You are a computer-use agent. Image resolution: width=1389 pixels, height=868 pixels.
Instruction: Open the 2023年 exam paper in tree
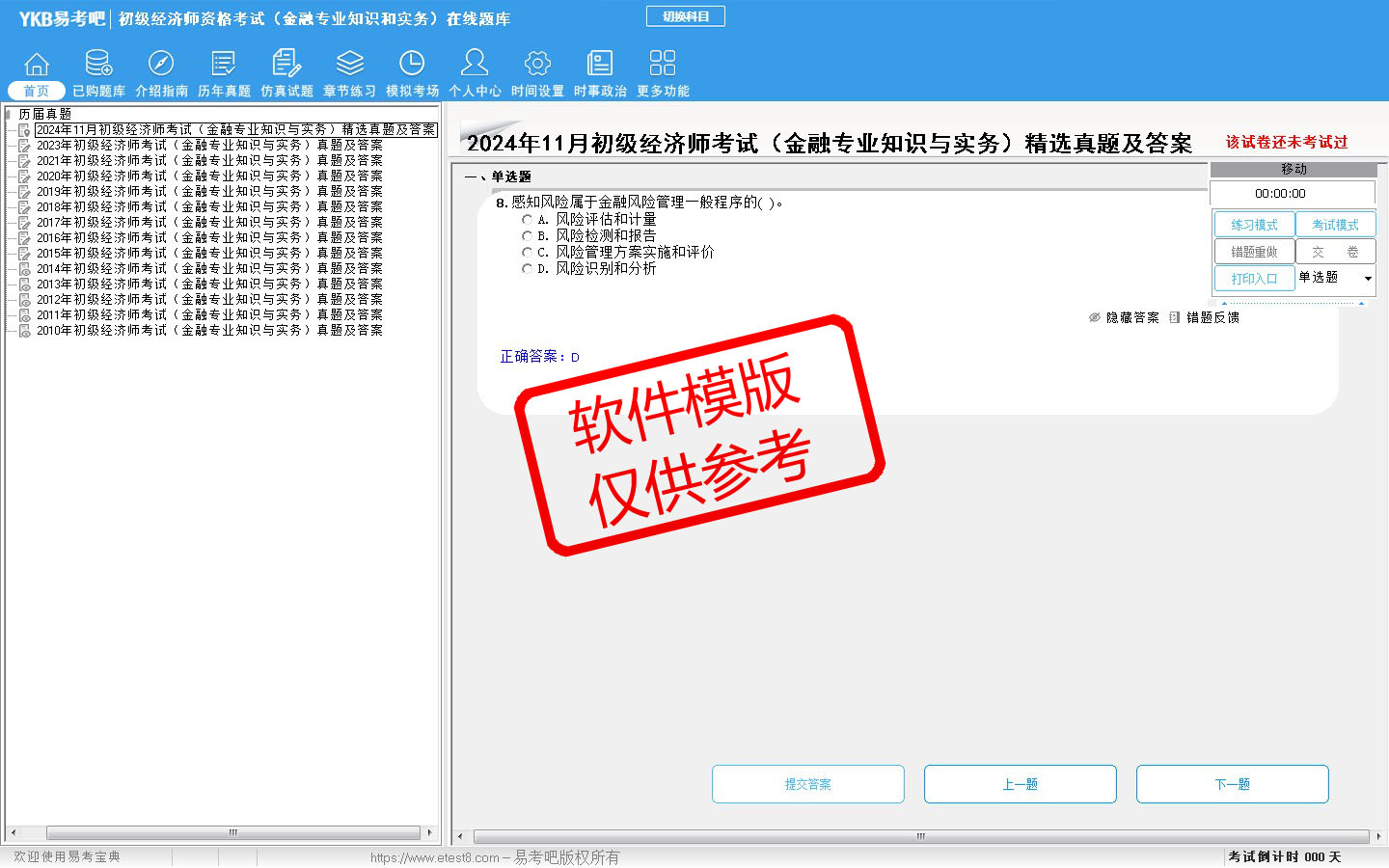(x=208, y=146)
